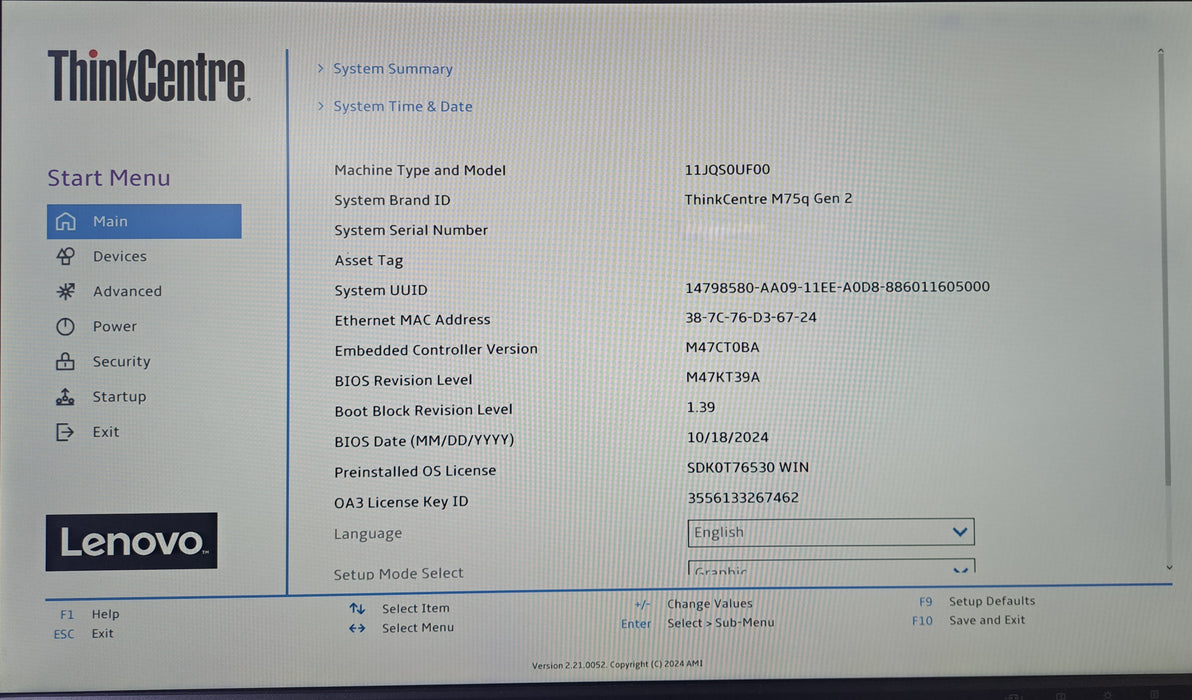
Task: Click the BIOS Revision Level label
Action: [404, 380]
